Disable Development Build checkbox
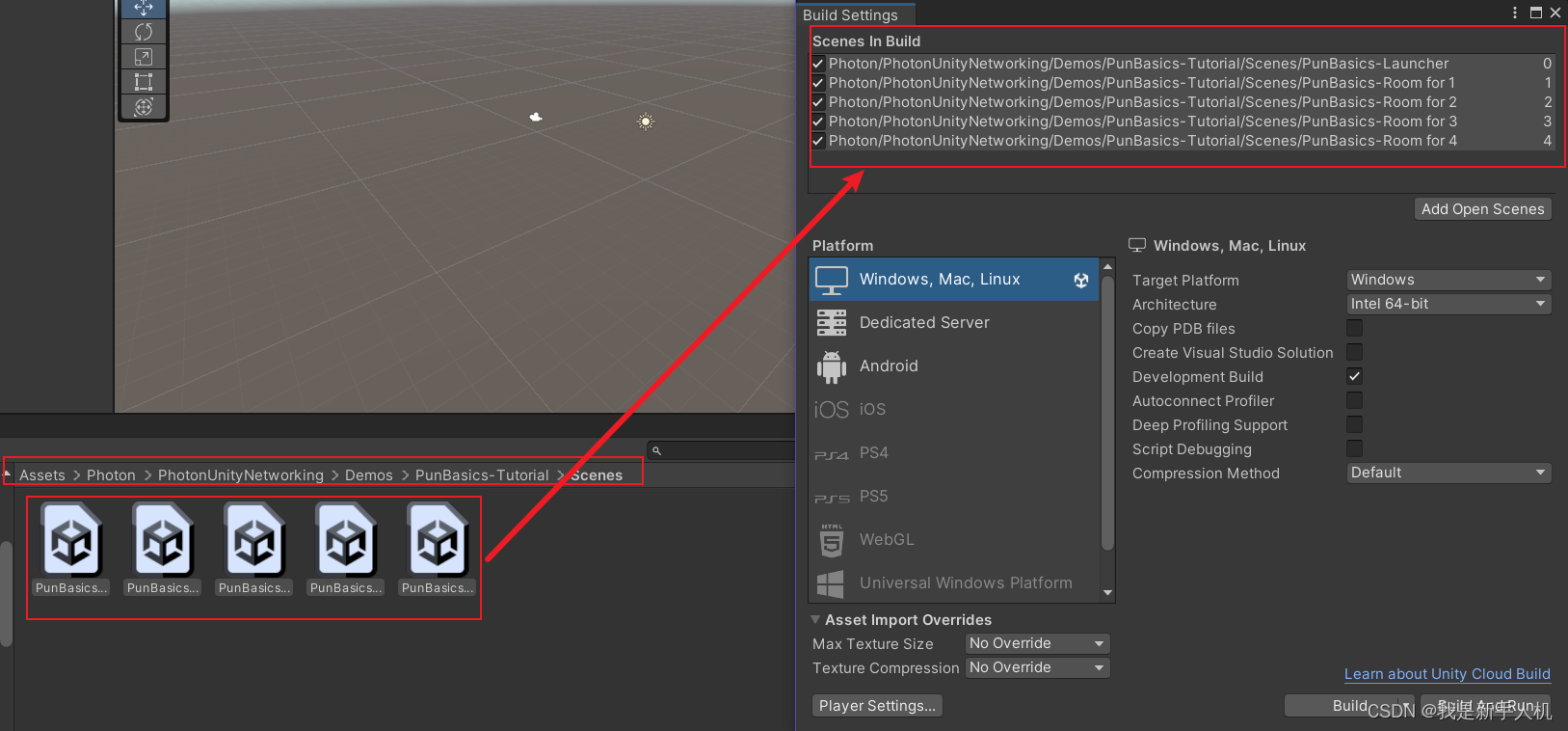 coord(1355,376)
